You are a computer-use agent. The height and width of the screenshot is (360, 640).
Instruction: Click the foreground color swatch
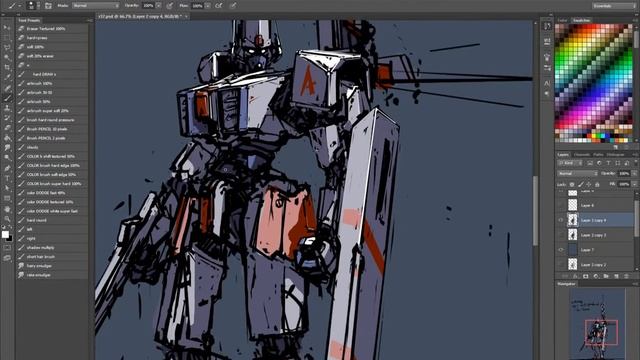[x=5, y=234]
